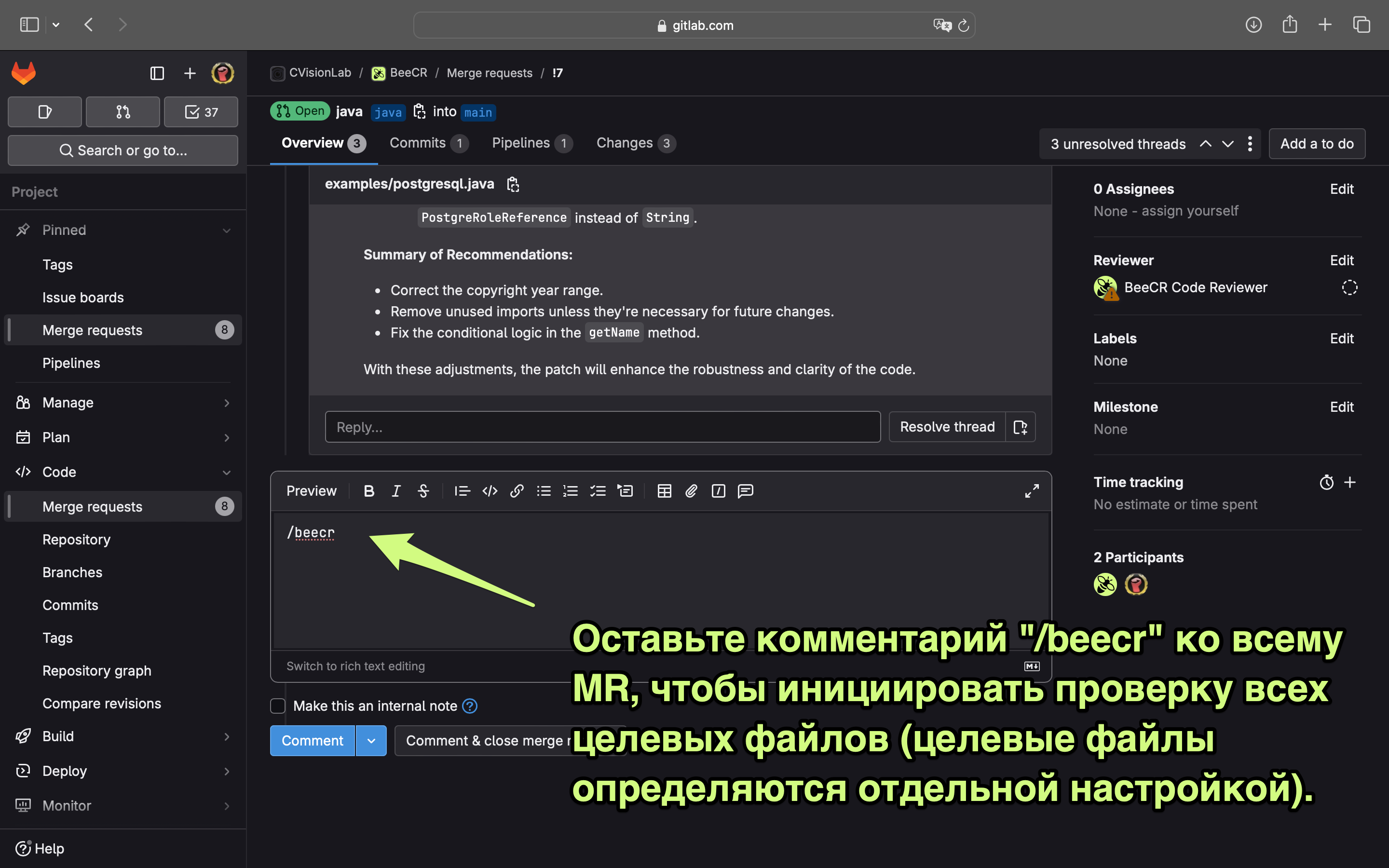Image resolution: width=1389 pixels, height=868 pixels.
Task: Click the blue Comment button
Action: [x=312, y=741]
